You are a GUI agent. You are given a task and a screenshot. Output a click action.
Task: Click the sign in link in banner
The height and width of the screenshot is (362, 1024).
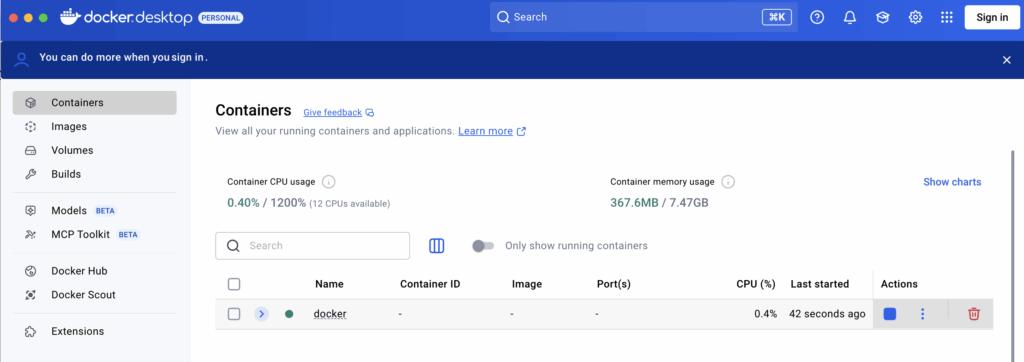188,57
